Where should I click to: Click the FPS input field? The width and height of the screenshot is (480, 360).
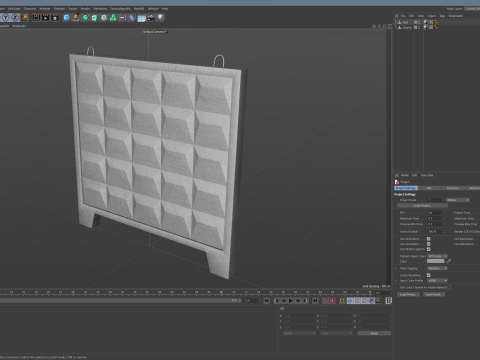click(x=435, y=213)
